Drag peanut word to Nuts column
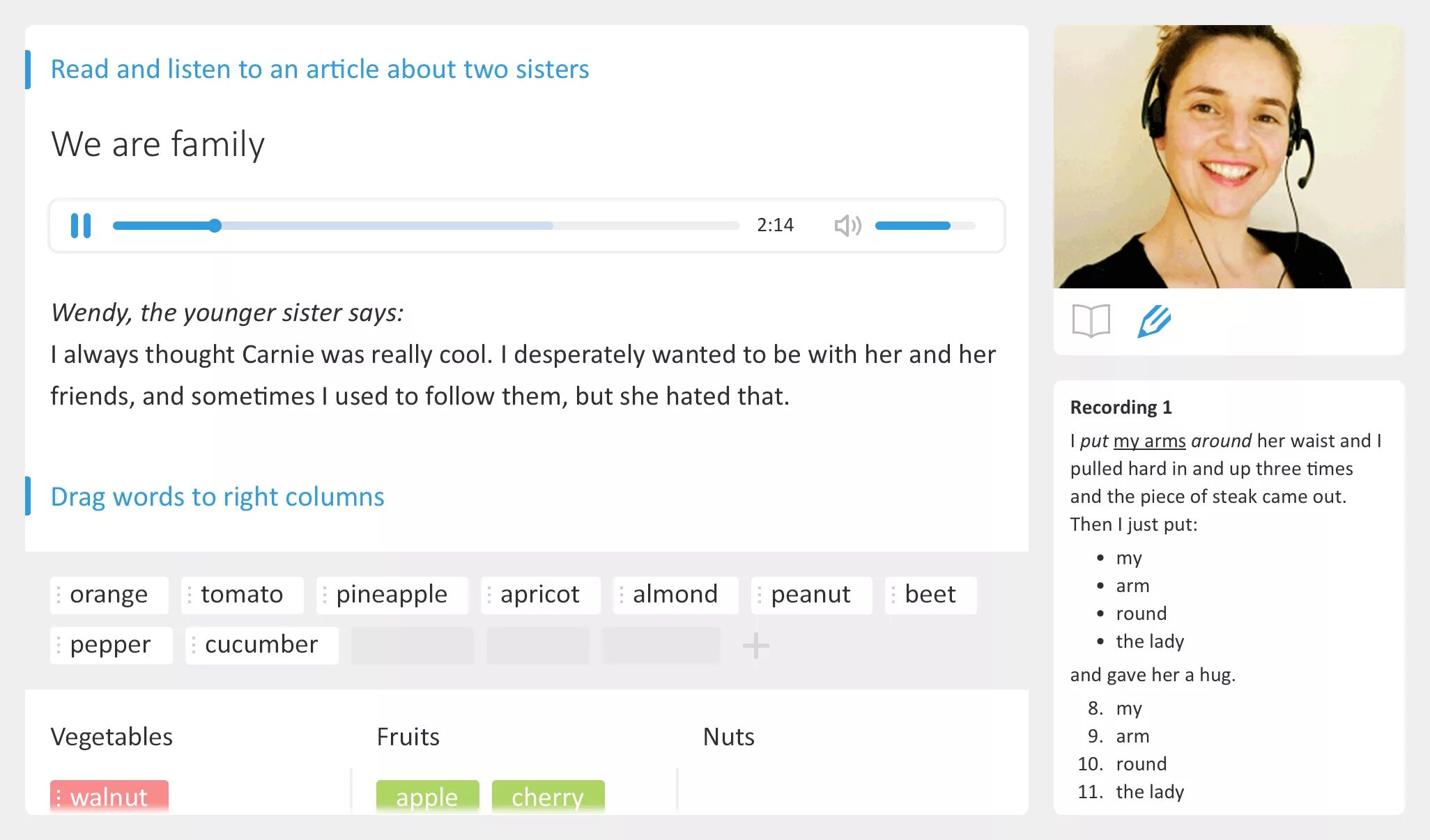This screenshot has height=840, width=1430. click(x=810, y=594)
